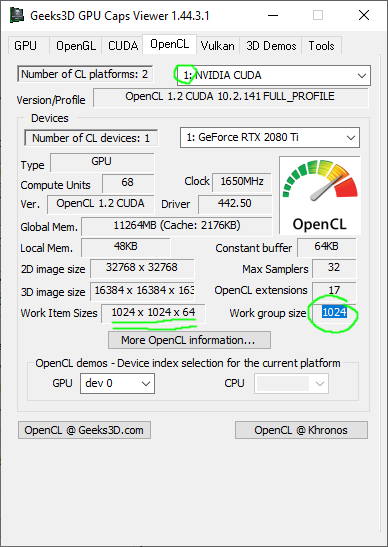Image resolution: width=388 pixels, height=547 pixels.
Task: Open the CL platform dropdown (NVIDIA CUDA)
Action: tap(273, 75)
